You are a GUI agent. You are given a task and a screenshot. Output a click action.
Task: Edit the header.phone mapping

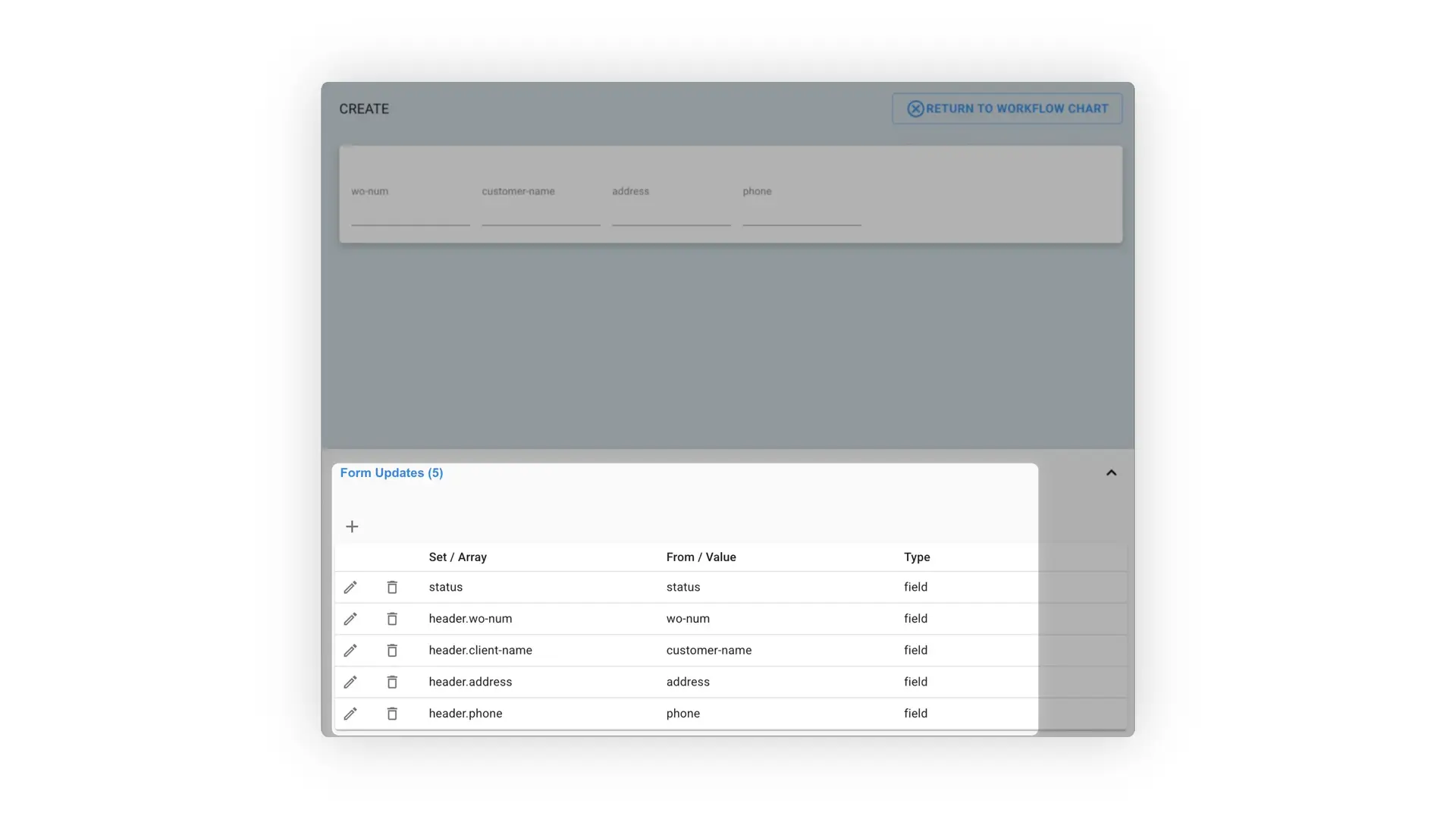point(350,714)
